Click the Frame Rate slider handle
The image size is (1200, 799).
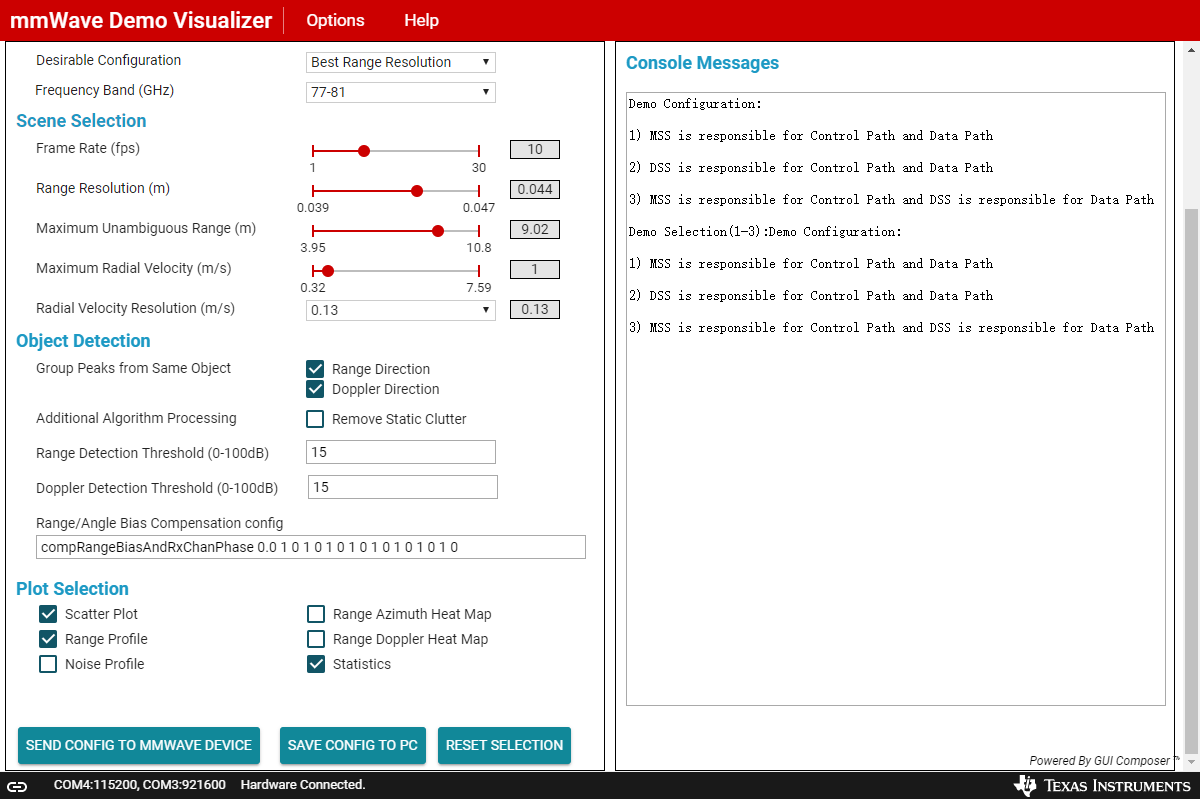[x=364, y=151]
